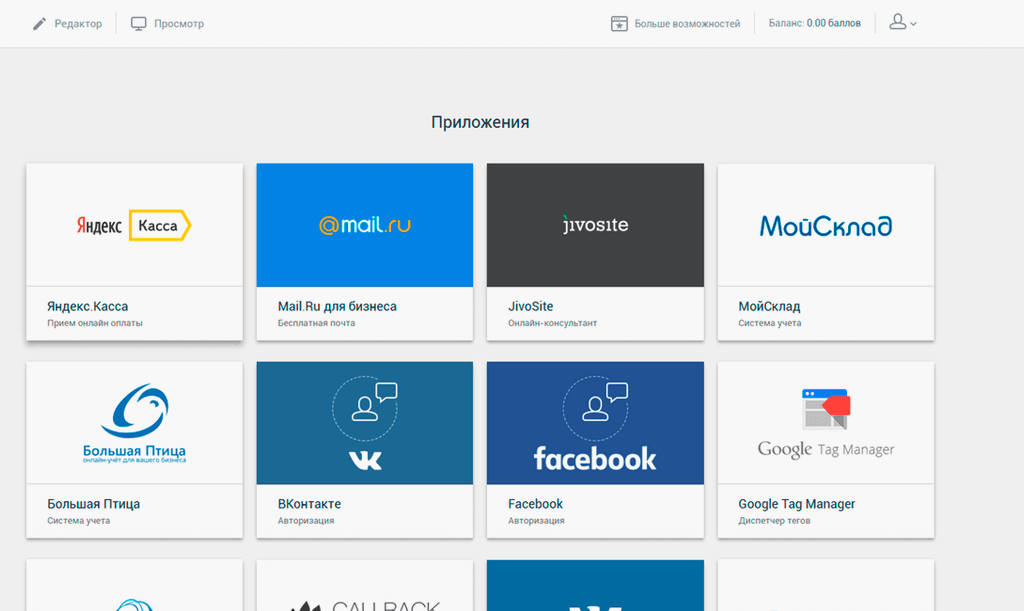Viewport: 1024px width, 611px height.
Task: Click the Яндекс Касса logo thumbnail
Action: click(x=134, y=225)
